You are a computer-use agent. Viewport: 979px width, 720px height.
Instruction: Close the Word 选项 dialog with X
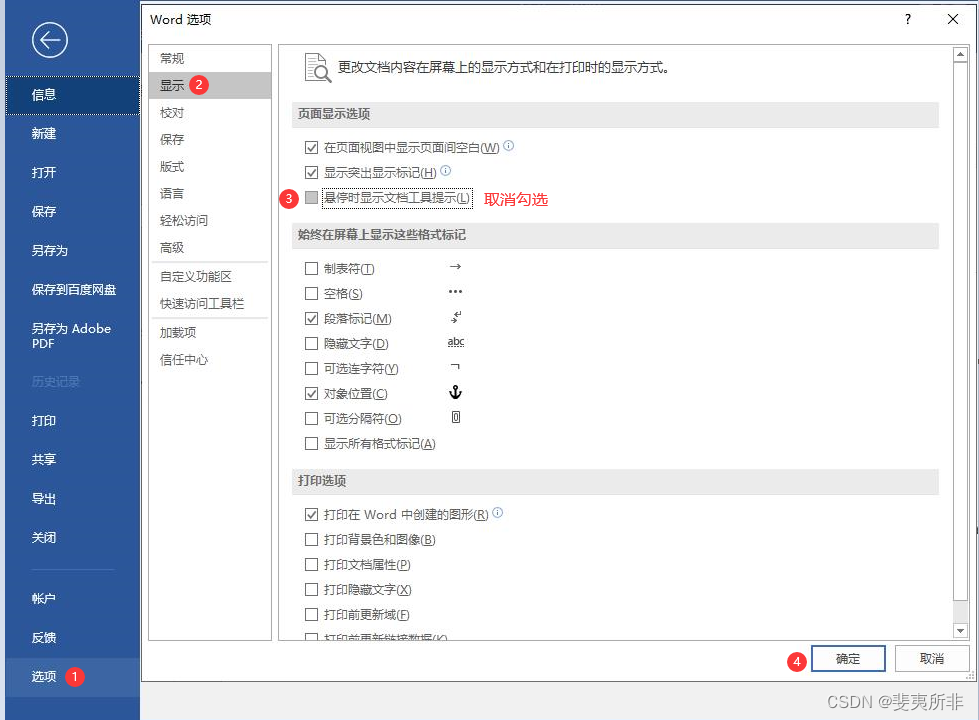953,19
